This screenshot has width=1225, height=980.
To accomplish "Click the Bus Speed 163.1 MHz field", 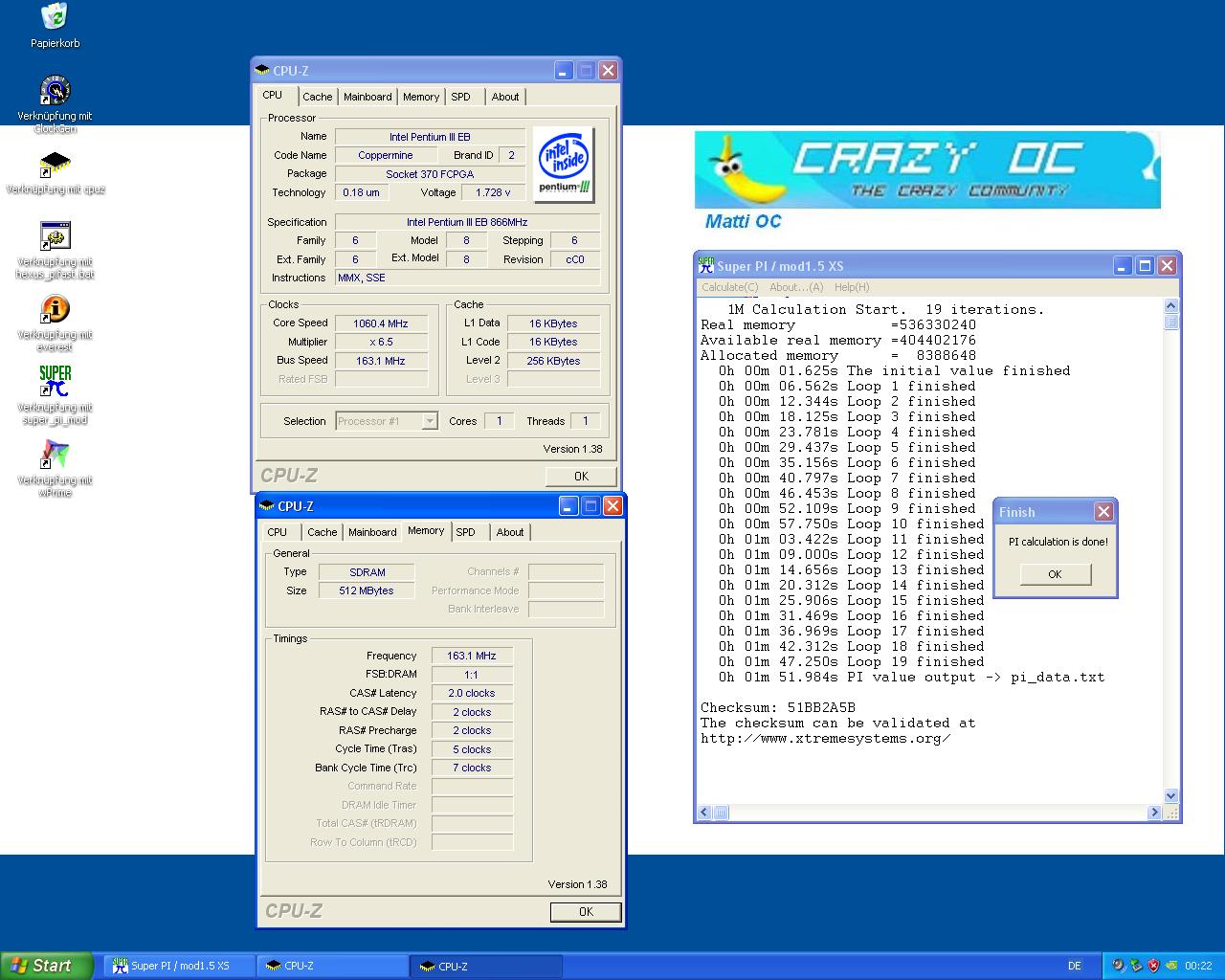I will click(381, 361).
